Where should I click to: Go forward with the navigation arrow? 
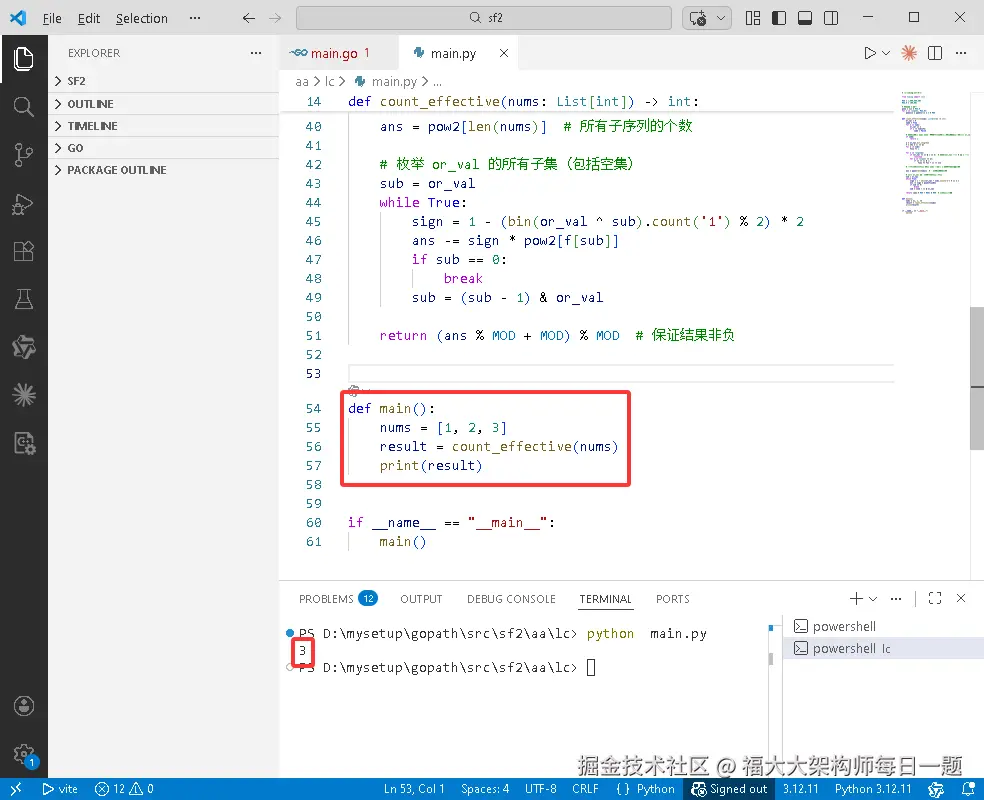(275, 18)
